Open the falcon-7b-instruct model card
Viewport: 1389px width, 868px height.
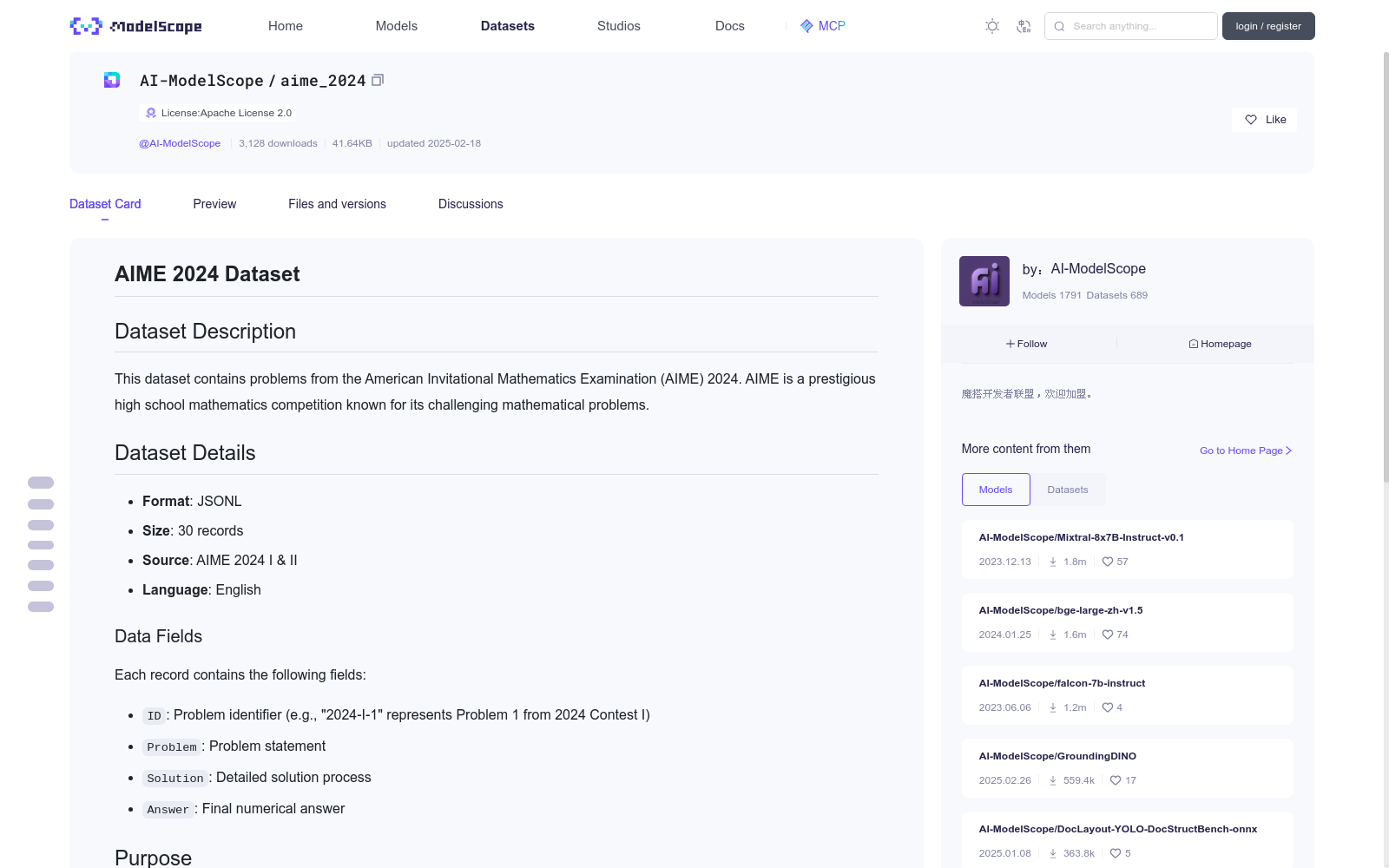(1128, 695)
